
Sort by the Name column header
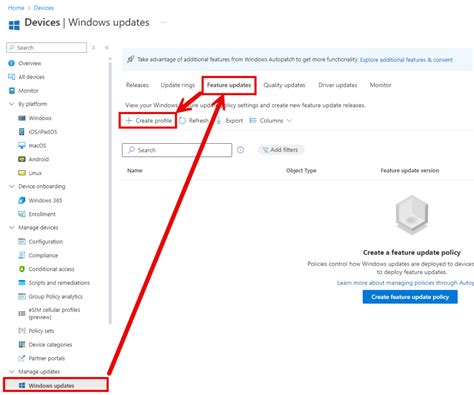coord(135,170)
